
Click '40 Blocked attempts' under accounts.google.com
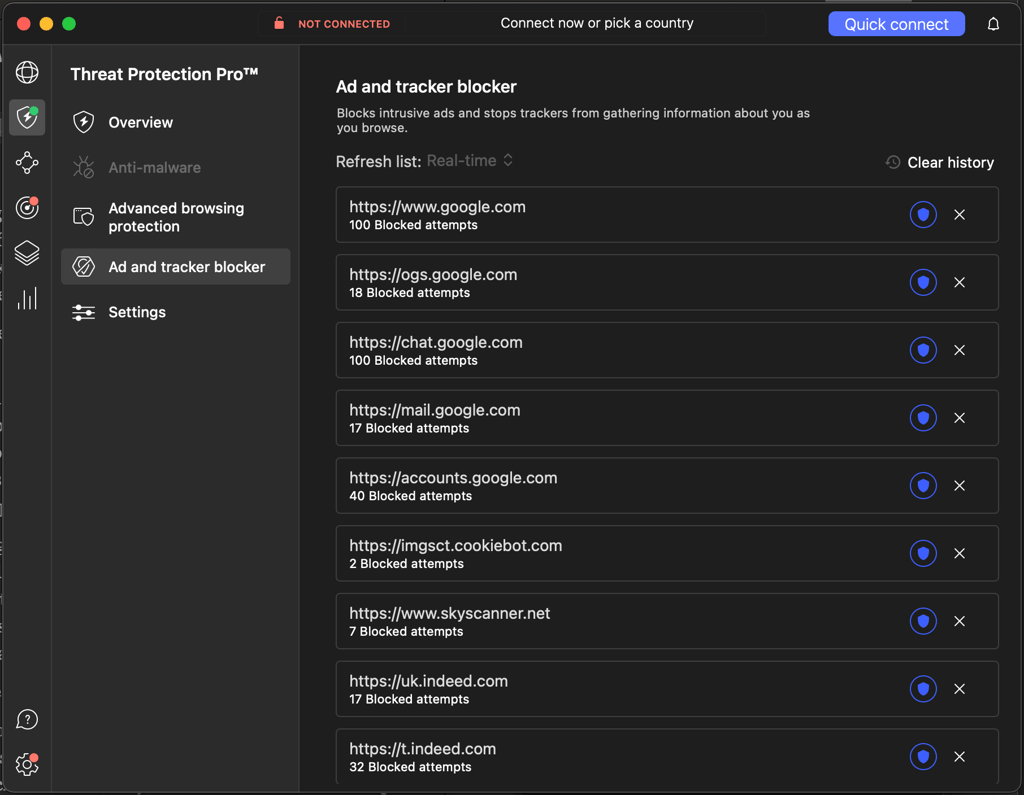pyautogui.click(x=410, y=496)
